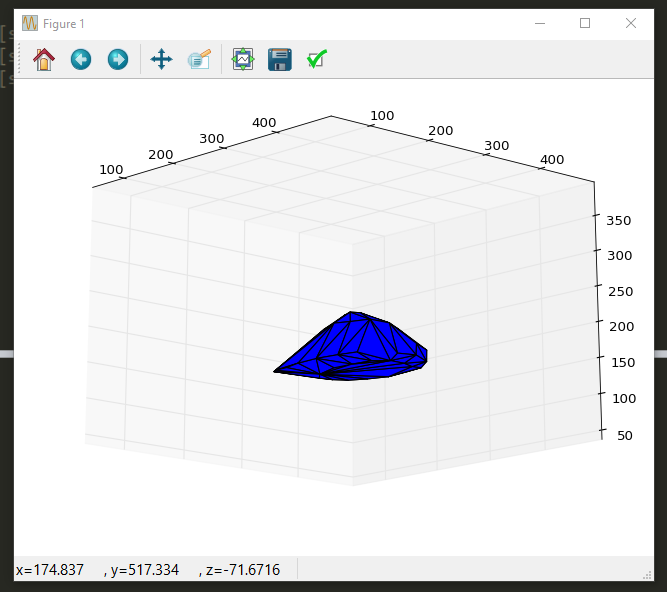Click the coordinate readout z=-71.6716
The height and width of the screenshot is (592, 667).
tap(242, 569)
